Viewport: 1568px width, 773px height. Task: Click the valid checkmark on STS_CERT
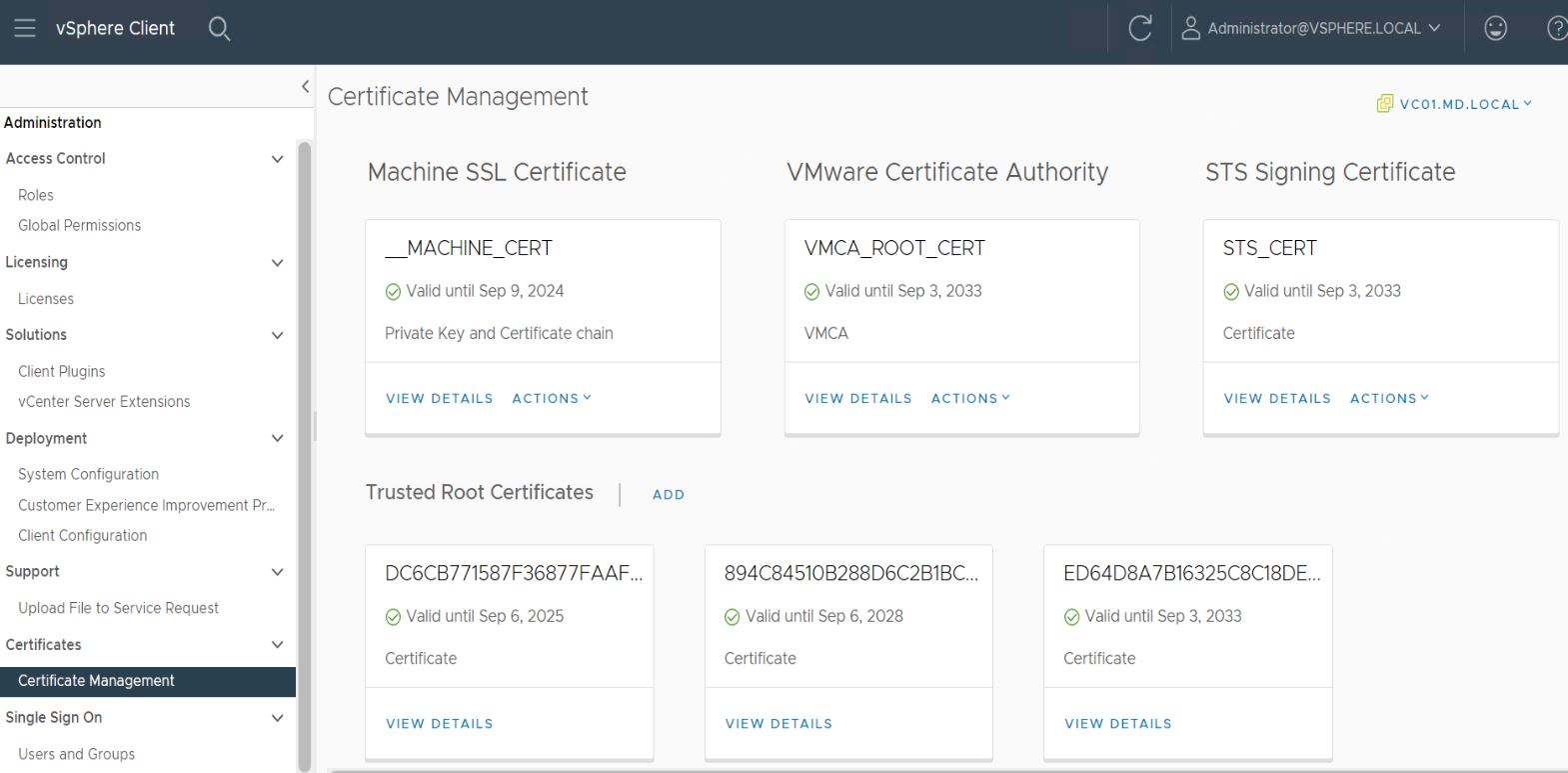point(1231,292)
